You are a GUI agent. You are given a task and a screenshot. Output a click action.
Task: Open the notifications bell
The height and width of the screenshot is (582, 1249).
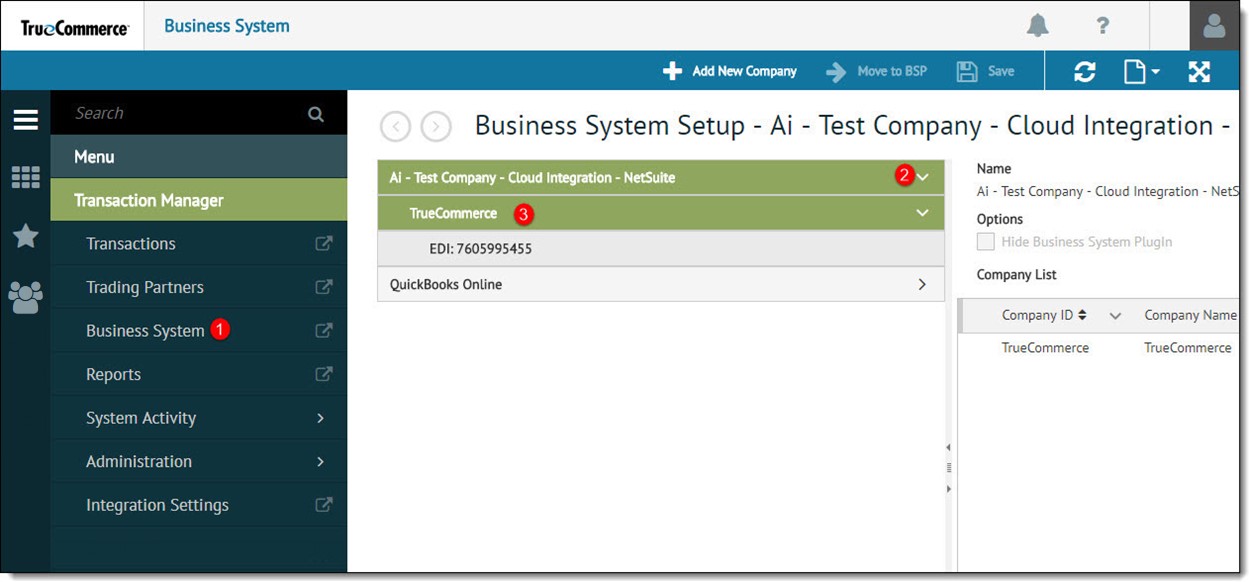pos(1038,26)
